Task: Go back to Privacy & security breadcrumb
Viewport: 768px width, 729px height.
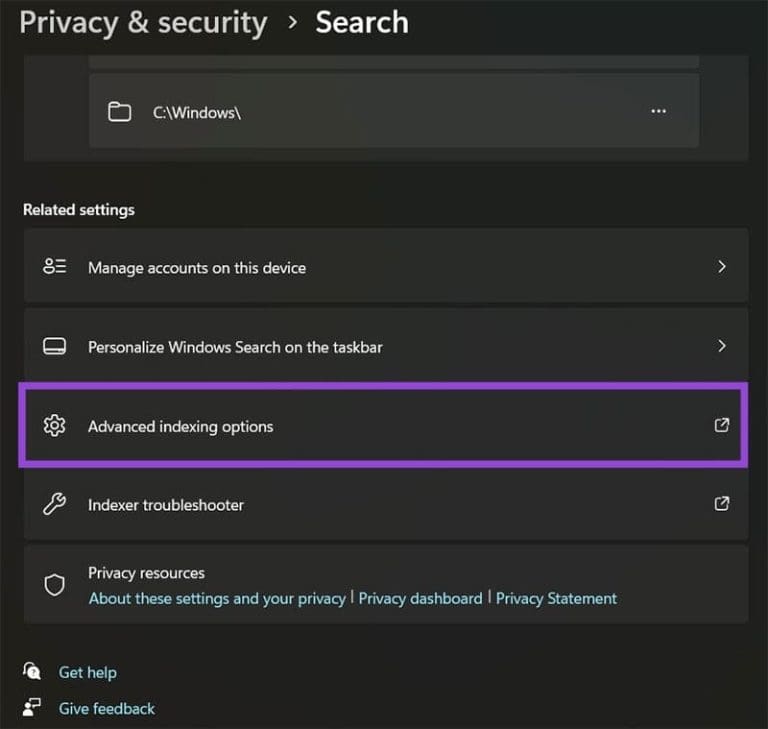Action: (143, 23)
